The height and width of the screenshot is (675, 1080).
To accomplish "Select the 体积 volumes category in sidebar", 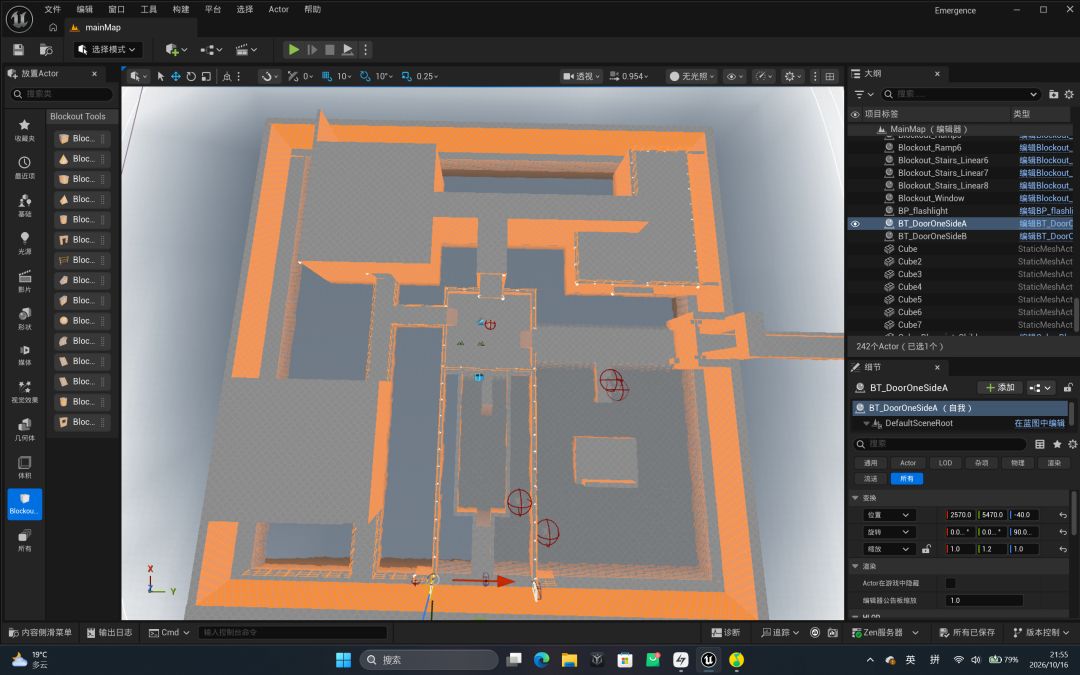I will (25, 467).
